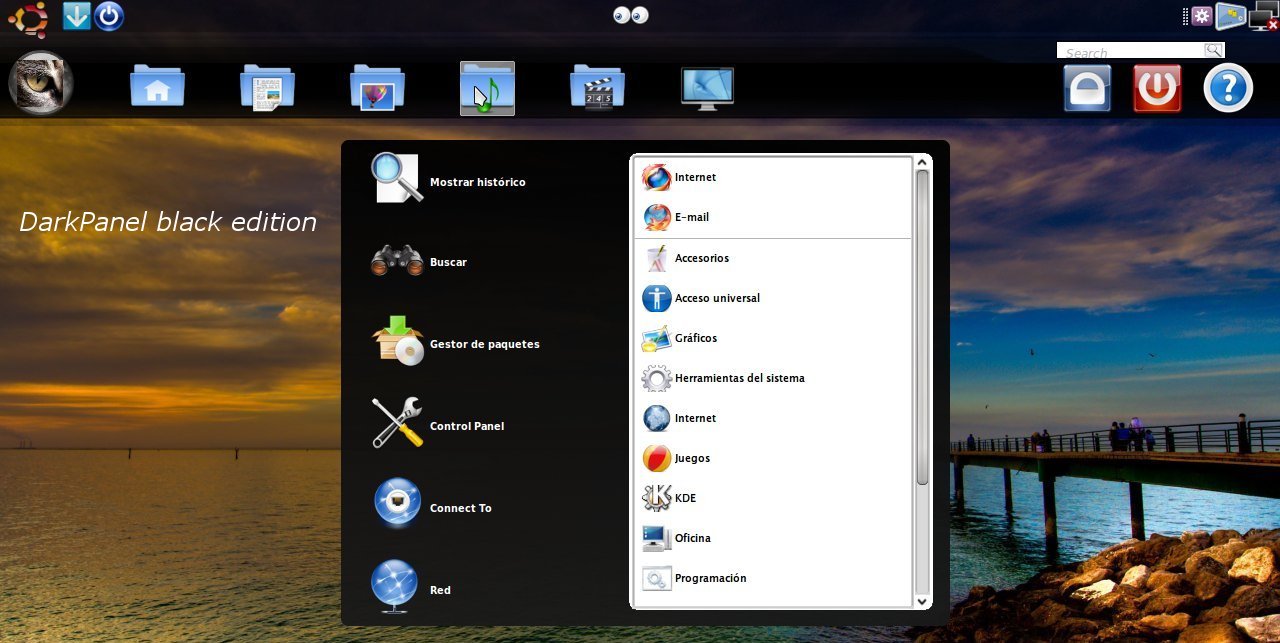Screen dimensions: 1280x643
Task: Click the applications list scrollbar down arrow
Action: tap(922, 601)
